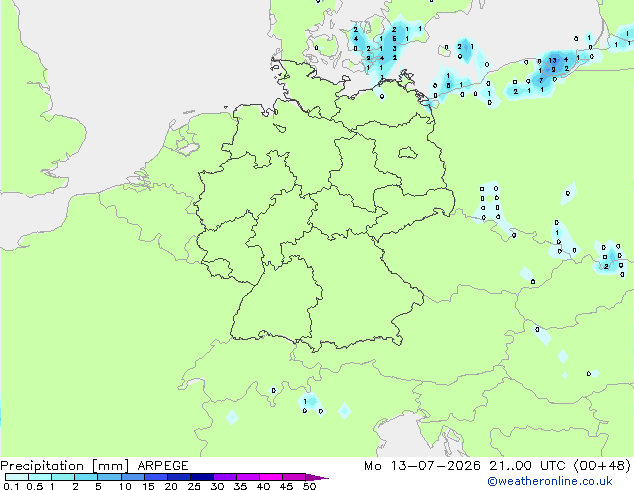This screenshot has height=490, width=634.
Task: Click the '15' legend scale label
Action: coord(148,486)
